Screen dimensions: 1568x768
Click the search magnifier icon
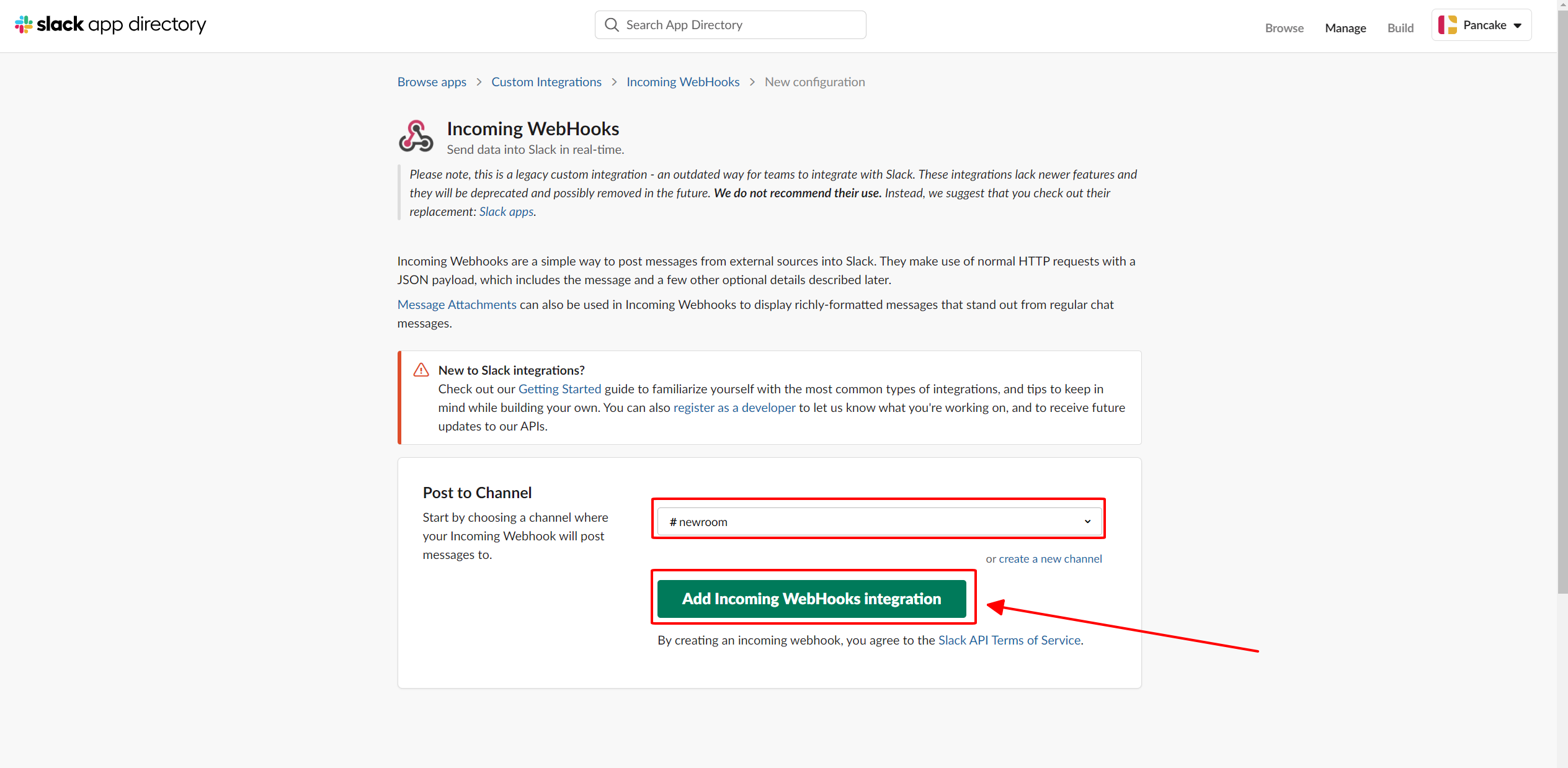point(612,25)
